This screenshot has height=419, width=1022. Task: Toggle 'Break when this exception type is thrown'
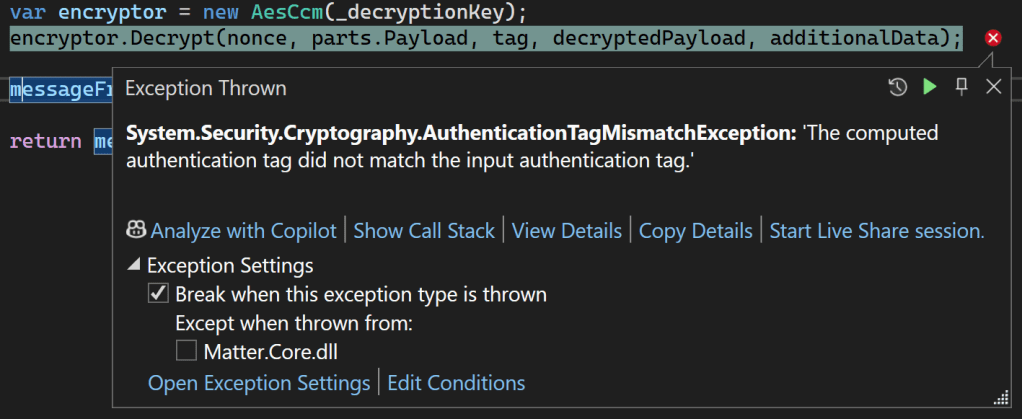tap(158, 295)
